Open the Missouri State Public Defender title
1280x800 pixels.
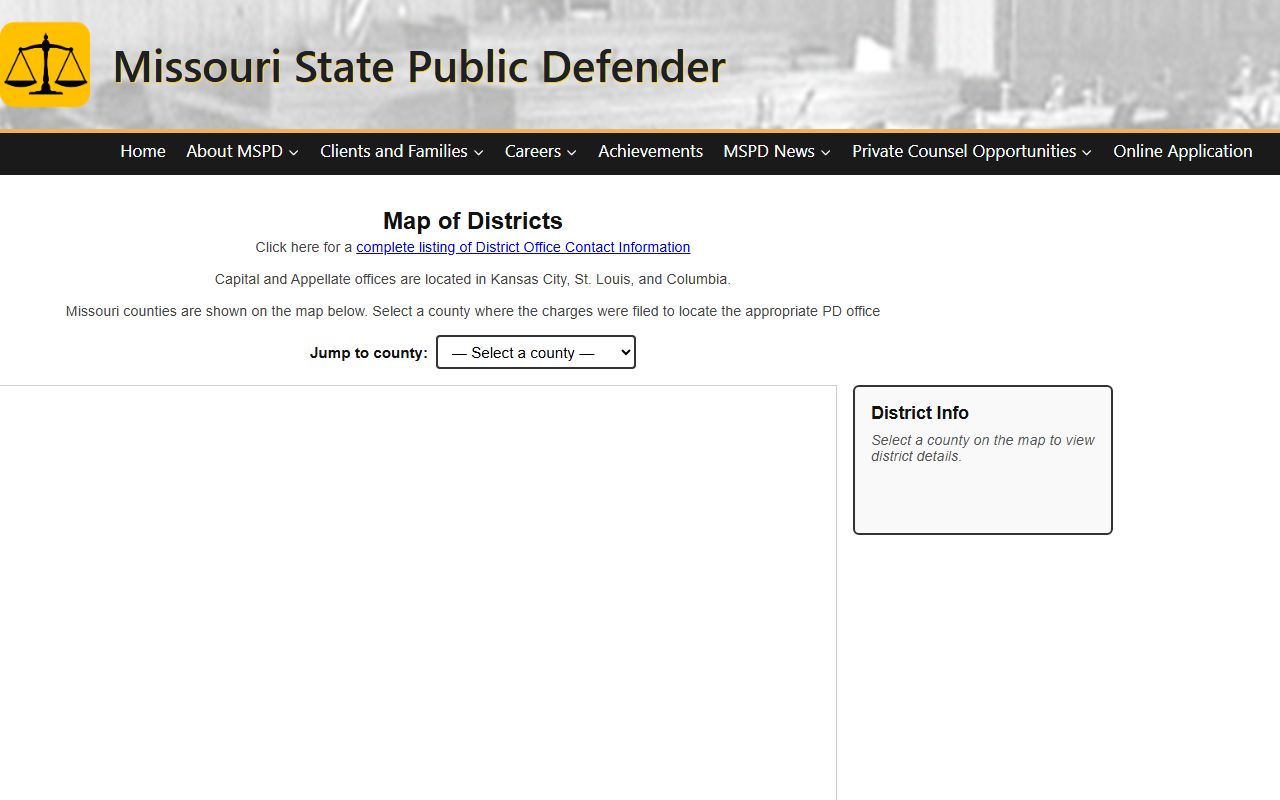click(419, 67)
